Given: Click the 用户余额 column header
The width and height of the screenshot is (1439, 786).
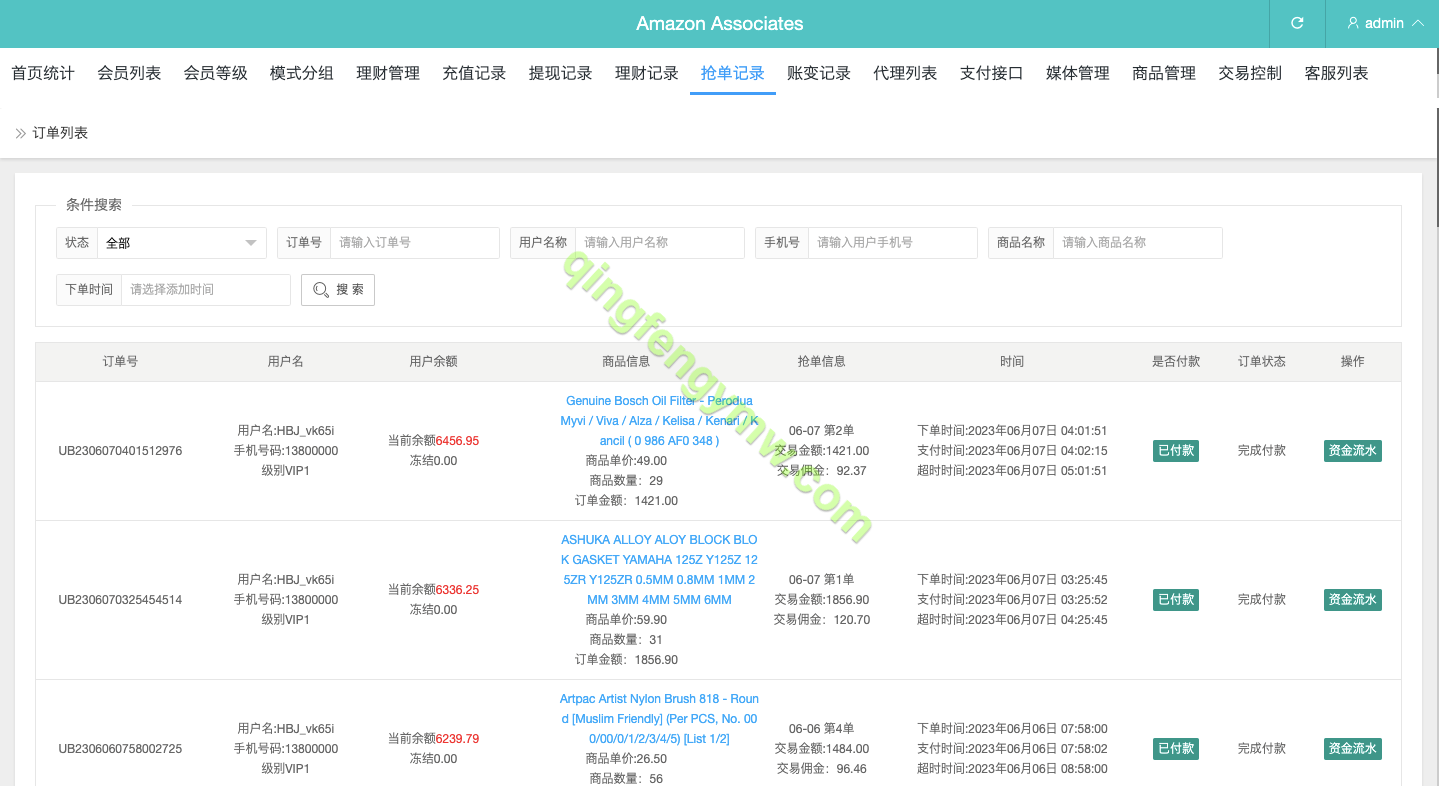Looking at the screenshot, I should [433, 362].
